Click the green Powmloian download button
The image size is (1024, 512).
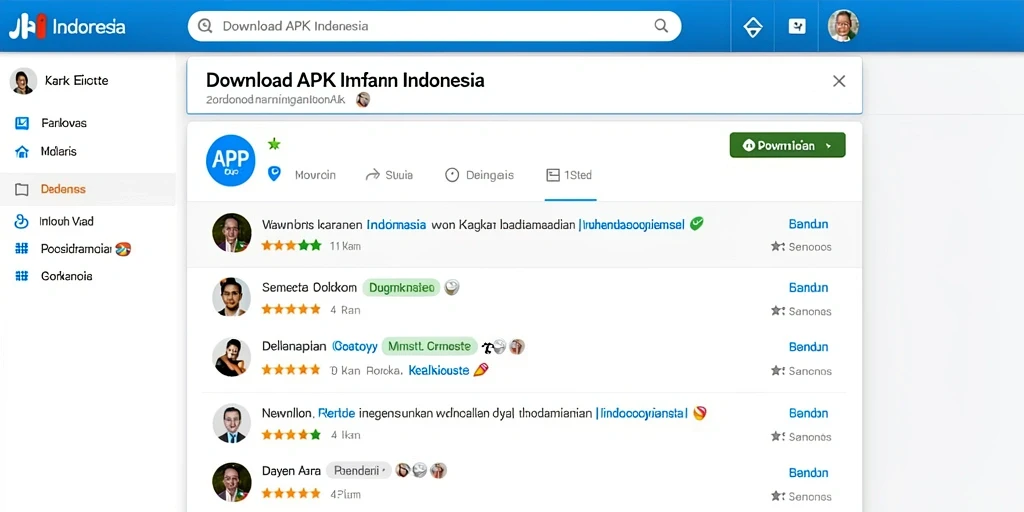pos(787,145)
